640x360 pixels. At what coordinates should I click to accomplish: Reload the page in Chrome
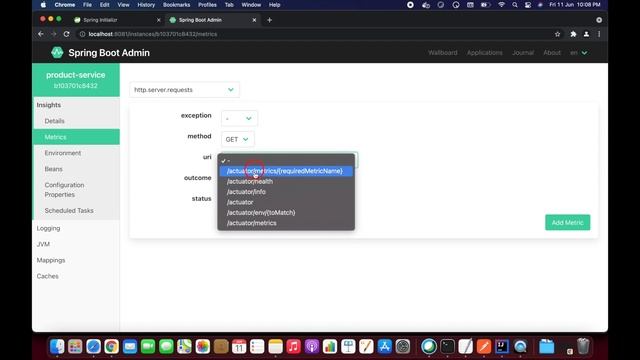click(x=67, y=34)
